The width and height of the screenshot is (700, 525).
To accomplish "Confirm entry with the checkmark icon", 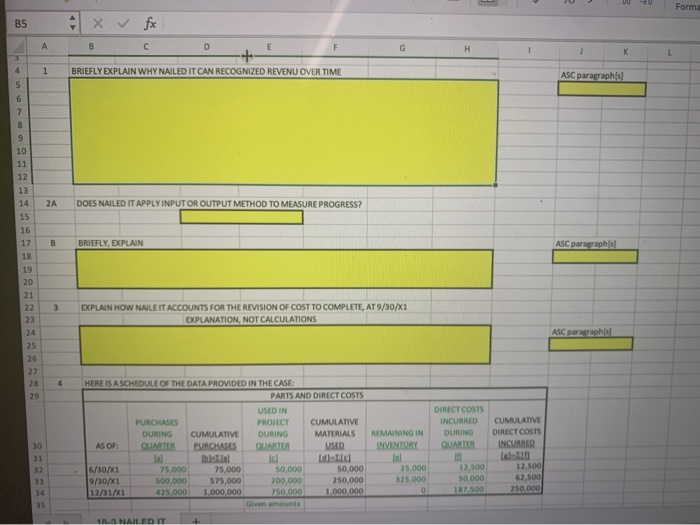I will pos(123,23).
